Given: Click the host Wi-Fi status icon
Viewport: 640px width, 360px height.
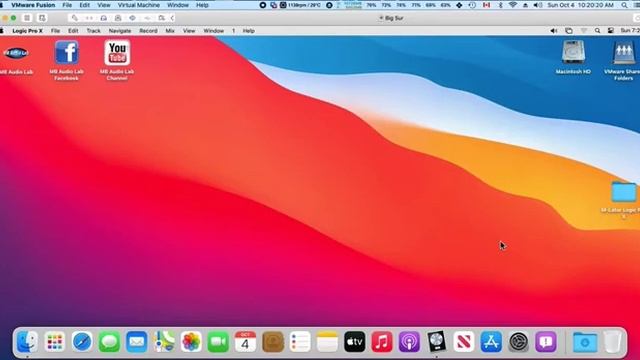Looking at the screenshot, I should click(x=513, y=5).
